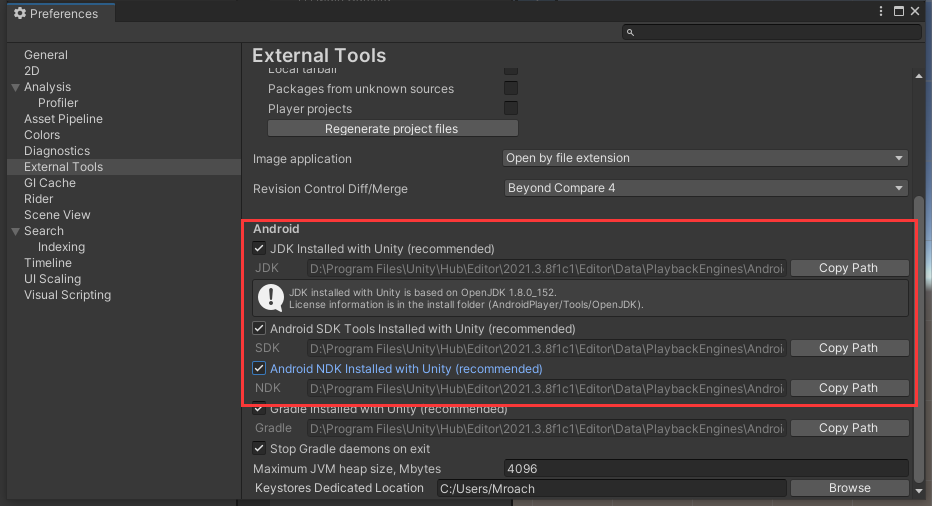Click the search magnifier icon
Viewport: 932px width, 506px height.
coord(630,33)
